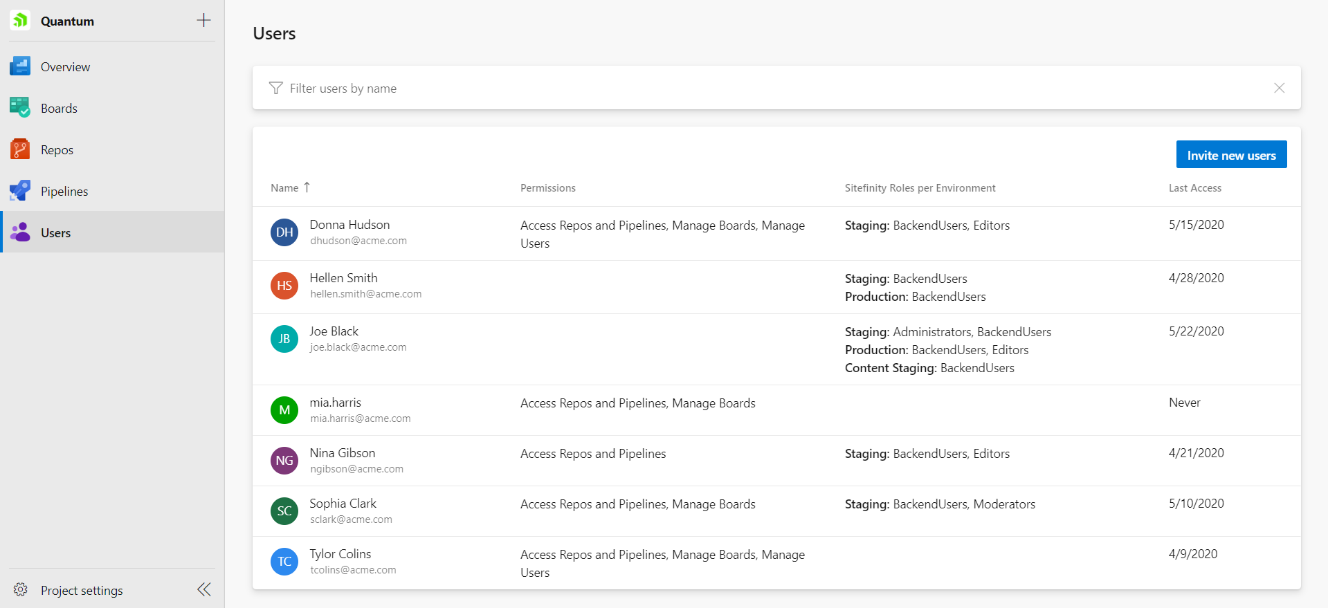1328x608 pixels.
Task: Click Donna Hudson's DH avatar
Action: point(285,233)
